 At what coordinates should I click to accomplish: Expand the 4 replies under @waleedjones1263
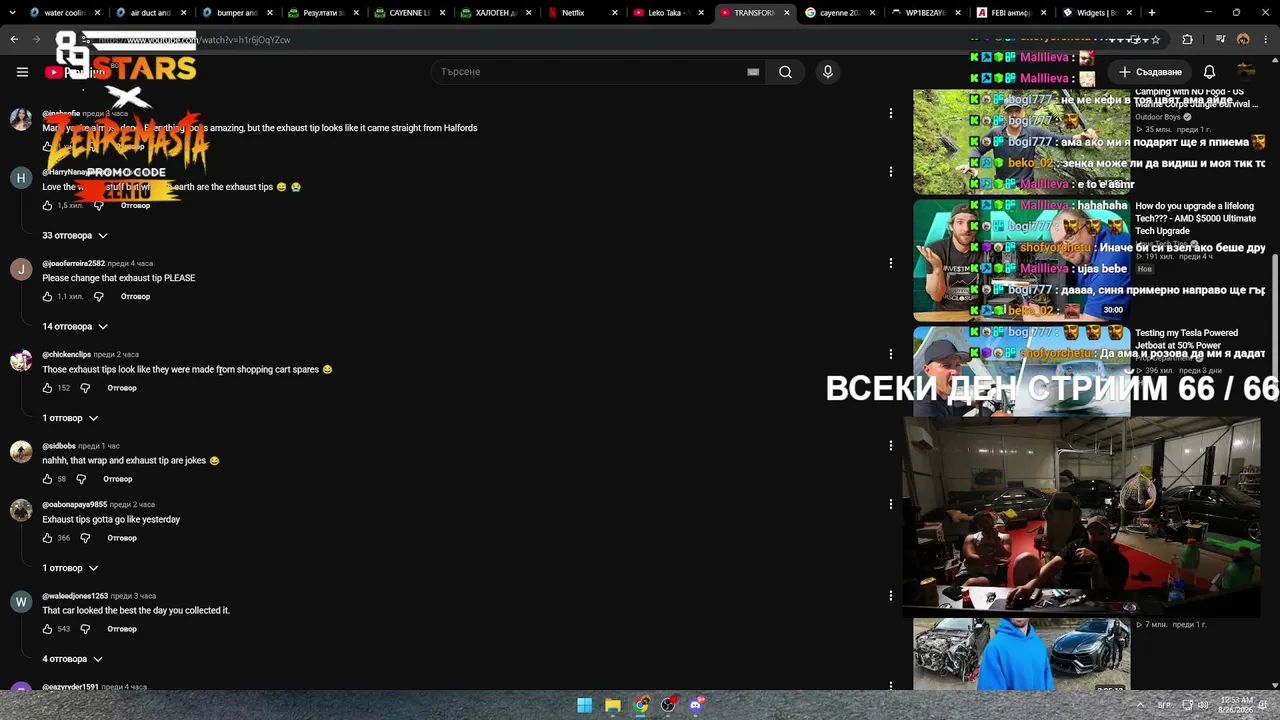coord(72,659)
